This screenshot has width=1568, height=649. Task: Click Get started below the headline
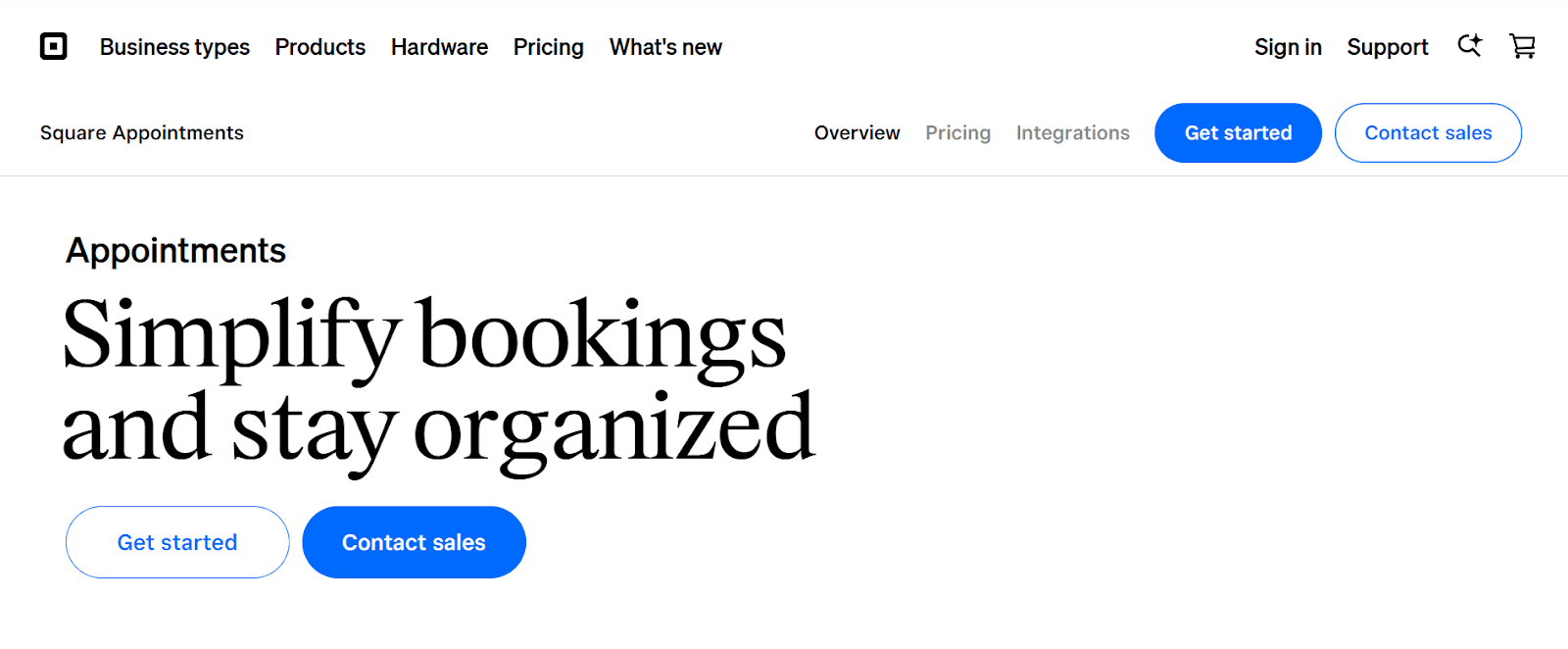(176, 542)
